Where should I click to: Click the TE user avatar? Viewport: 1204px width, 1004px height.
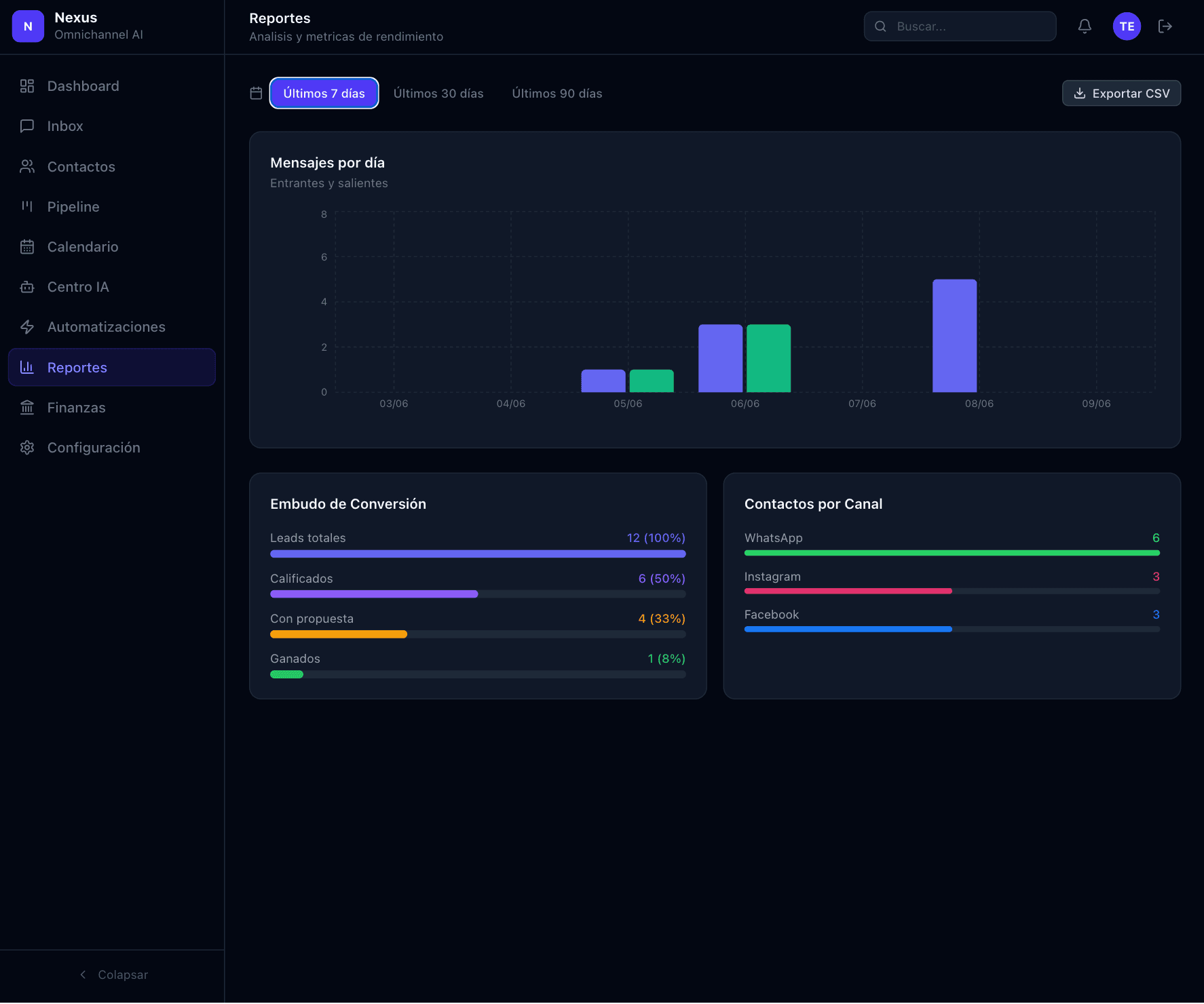pyautogui.click(x=1127, y=26)
